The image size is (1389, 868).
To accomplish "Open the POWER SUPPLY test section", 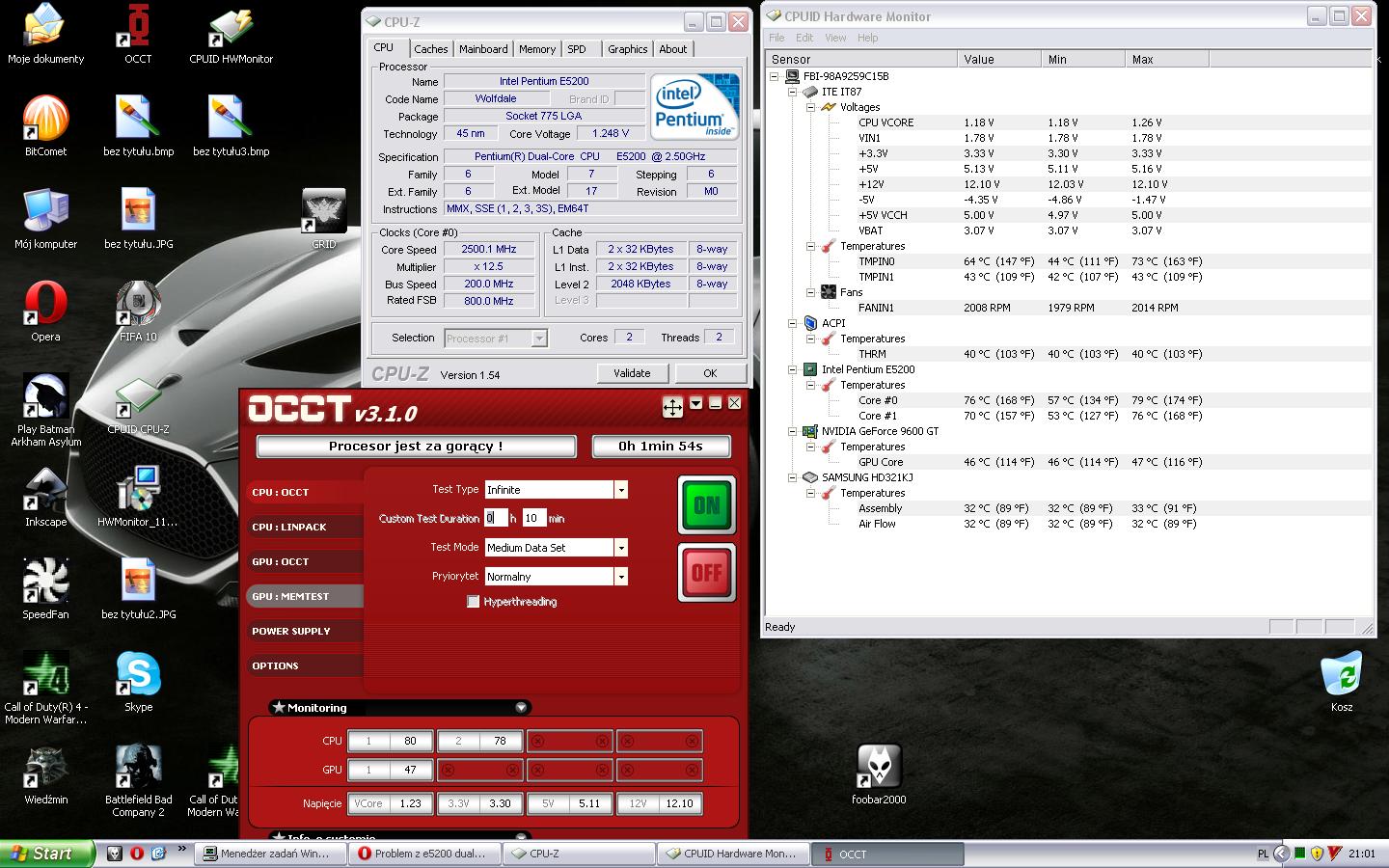I will pyautogui.click(x=305, y=632).
